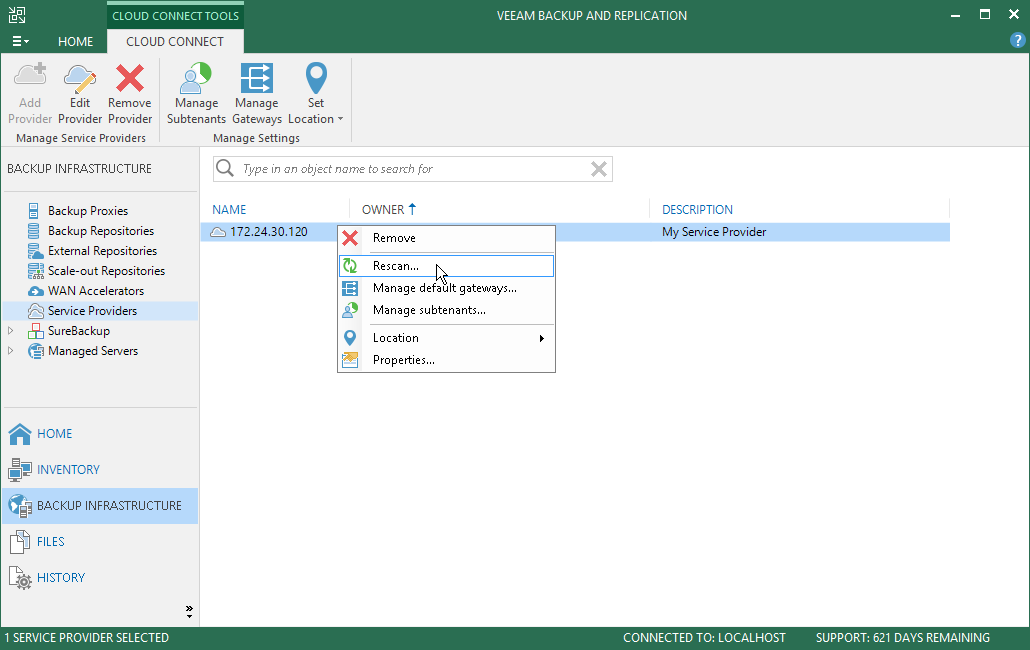The width and height of the screenshot is (1030, 650).
Task: Click the search magnifier icon
Action: coord(225,168)
